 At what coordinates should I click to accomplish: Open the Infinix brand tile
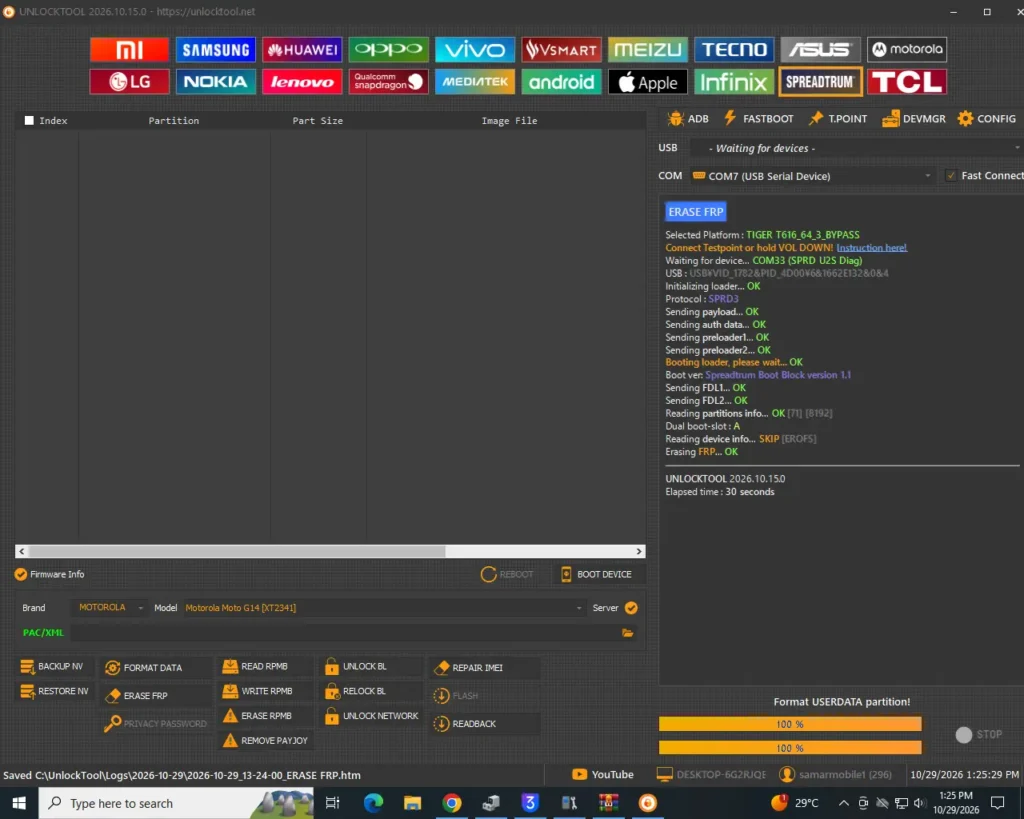point(734,82)
